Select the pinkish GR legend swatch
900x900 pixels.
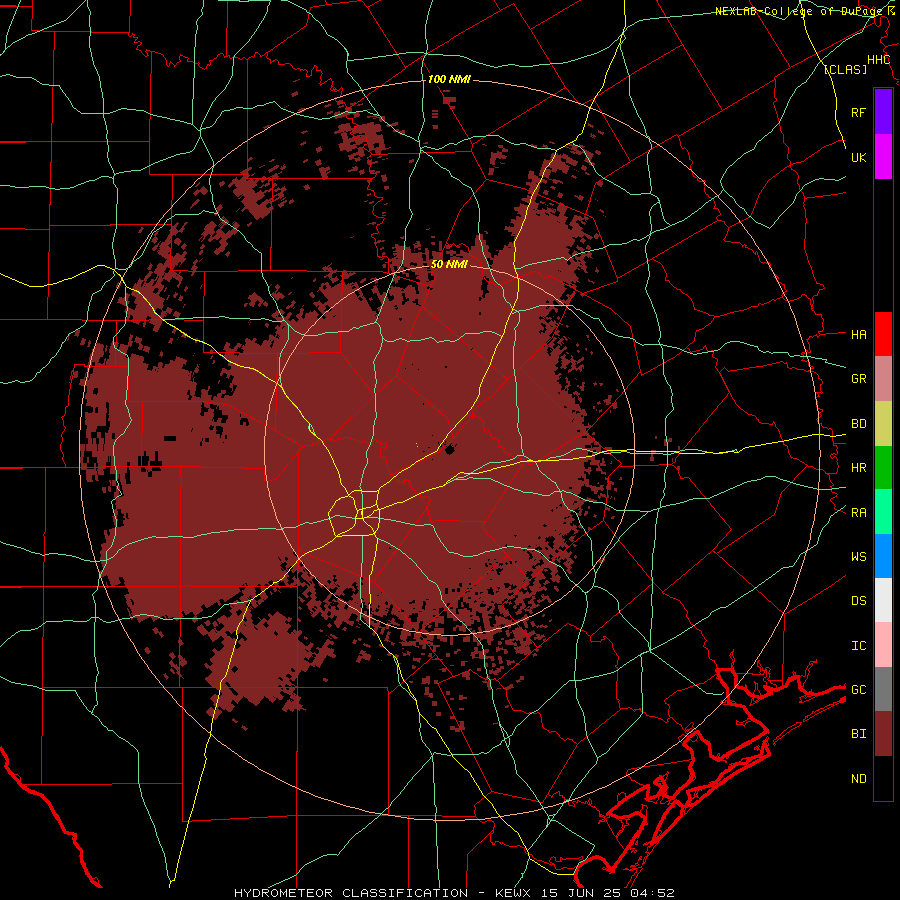point(883,379)
